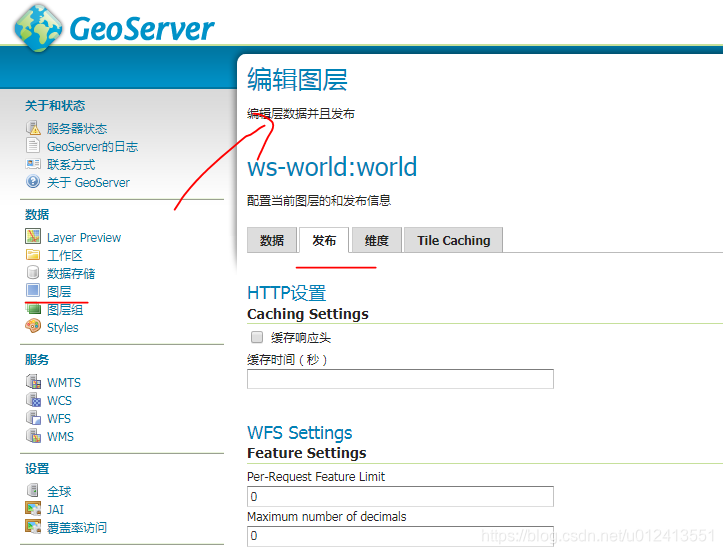
Task: Switch to the Tile Caching tab
Action: coord(453,240)
